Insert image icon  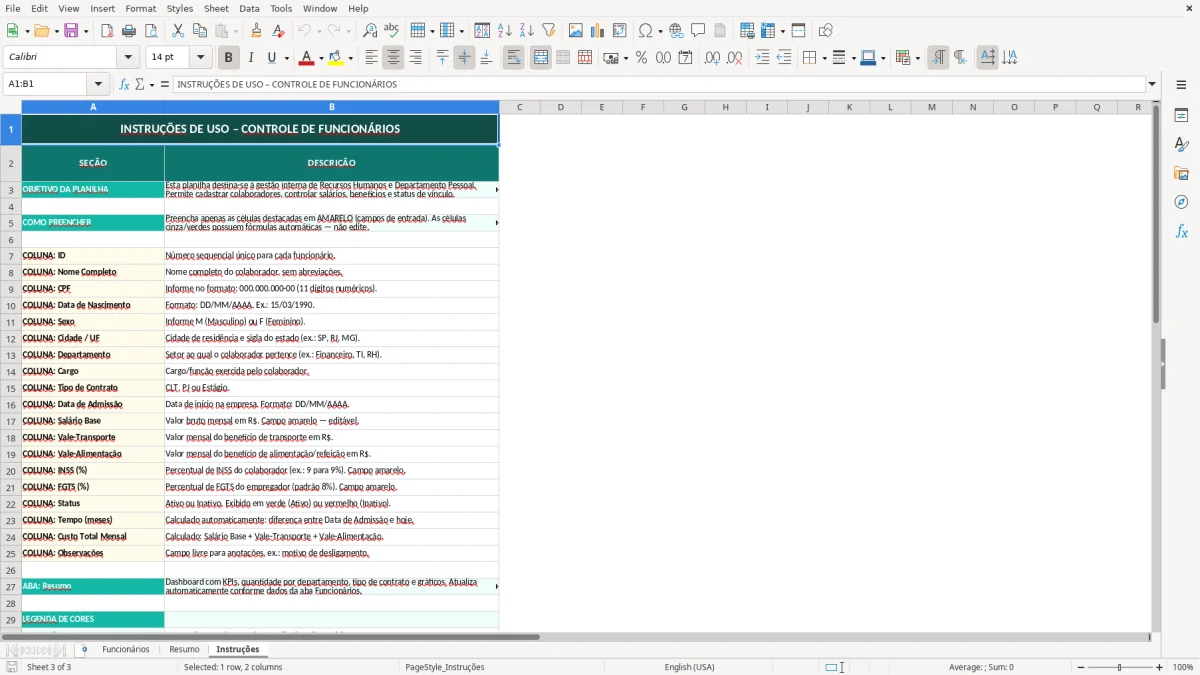click(x=577, y=31)
